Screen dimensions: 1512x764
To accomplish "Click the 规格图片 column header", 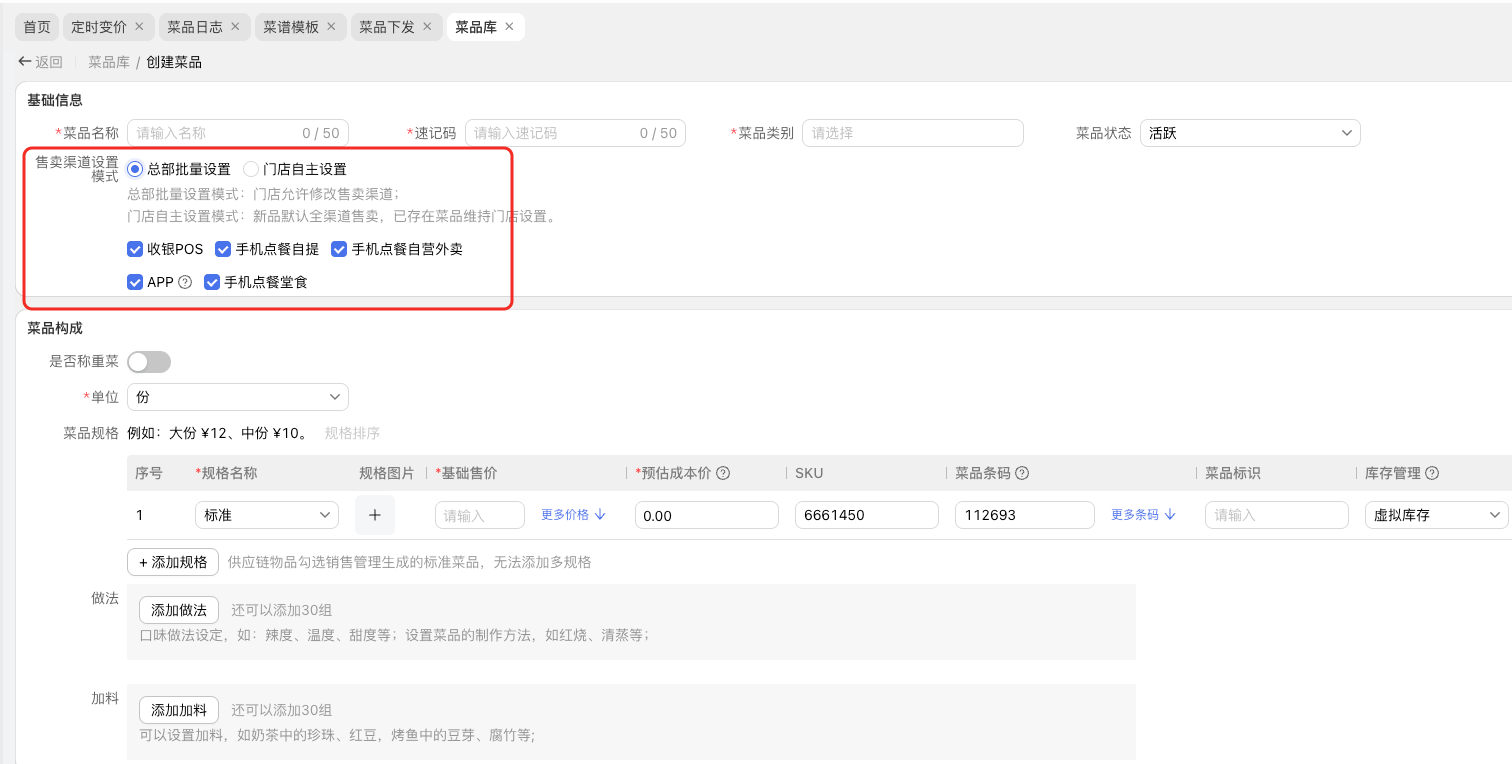I will 387,473.
